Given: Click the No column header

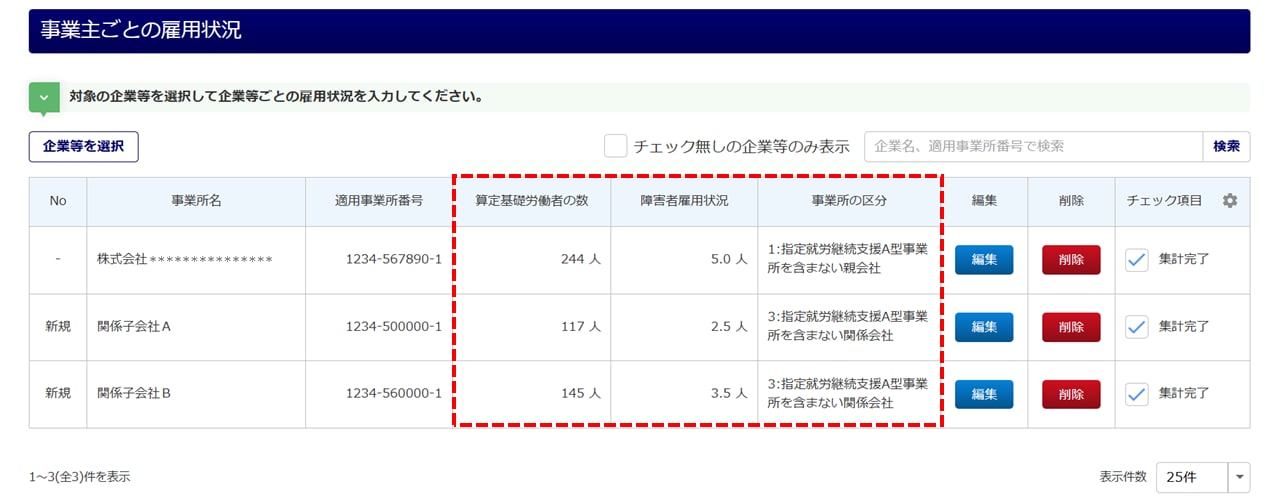Looking at the screenshot, I should (x=58, y=201).
